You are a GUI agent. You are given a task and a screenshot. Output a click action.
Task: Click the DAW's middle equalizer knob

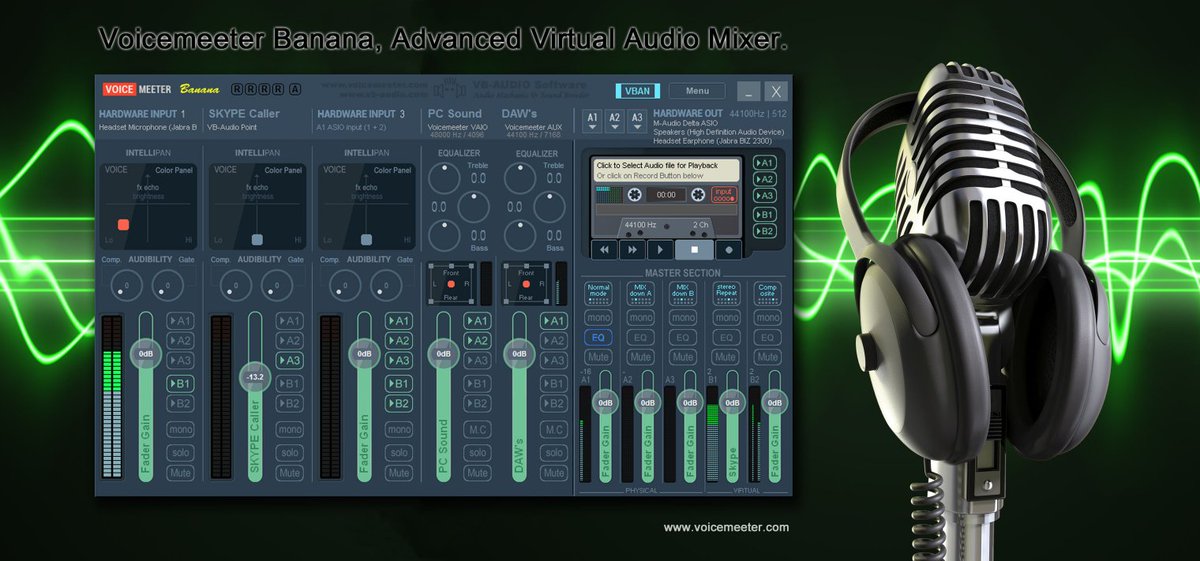[x=550, y=207]
